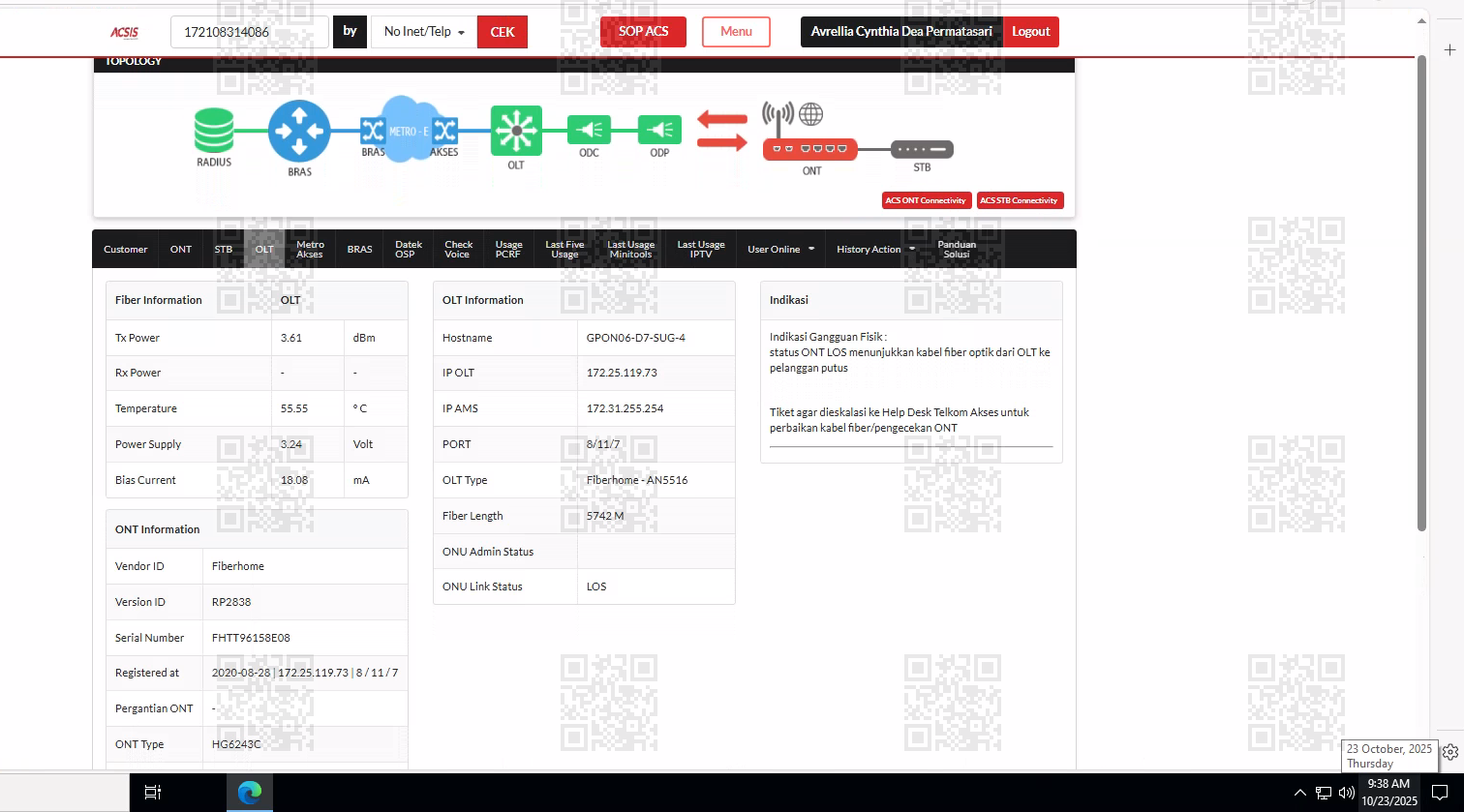The height and width of the screenshot is (812, 1464).
Task: Click ONU Link Status value LOS
Action: pos(596,586)
